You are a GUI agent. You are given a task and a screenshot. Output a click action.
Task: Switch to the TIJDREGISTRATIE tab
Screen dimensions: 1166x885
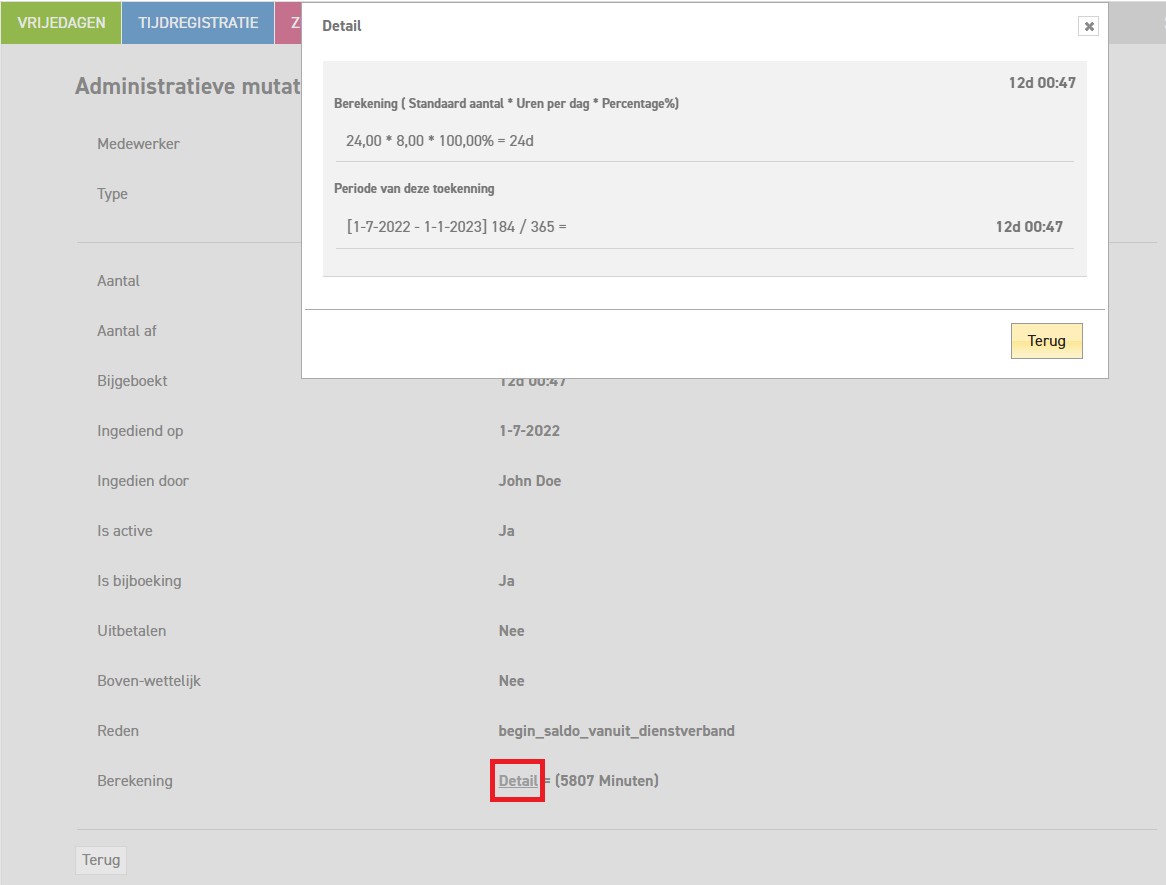pos(198,23)
